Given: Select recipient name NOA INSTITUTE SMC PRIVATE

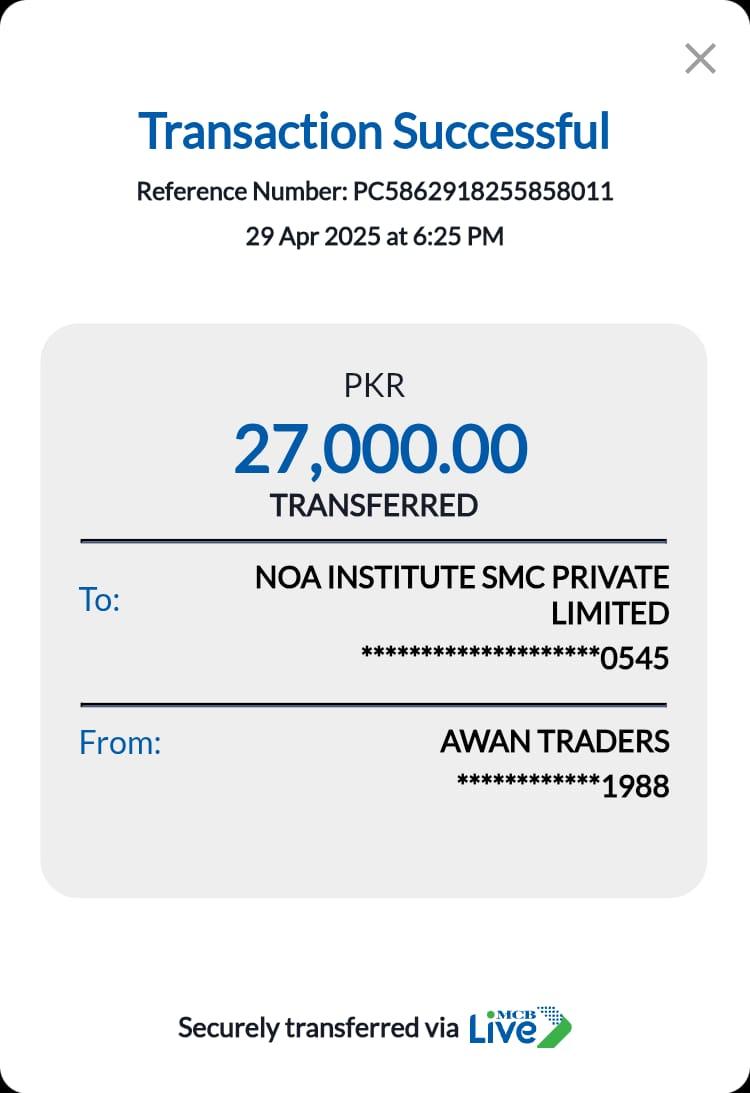Looking at the screenshot, I should [x=462, y=578].
